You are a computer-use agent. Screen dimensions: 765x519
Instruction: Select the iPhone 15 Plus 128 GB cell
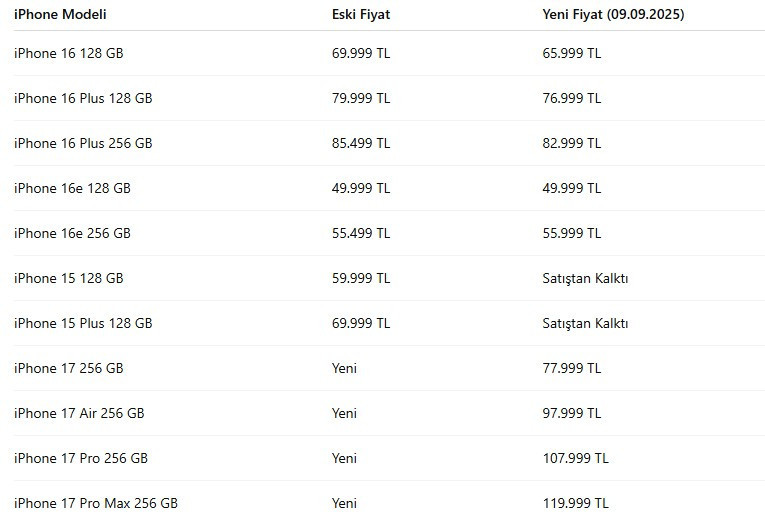point(83,323)
